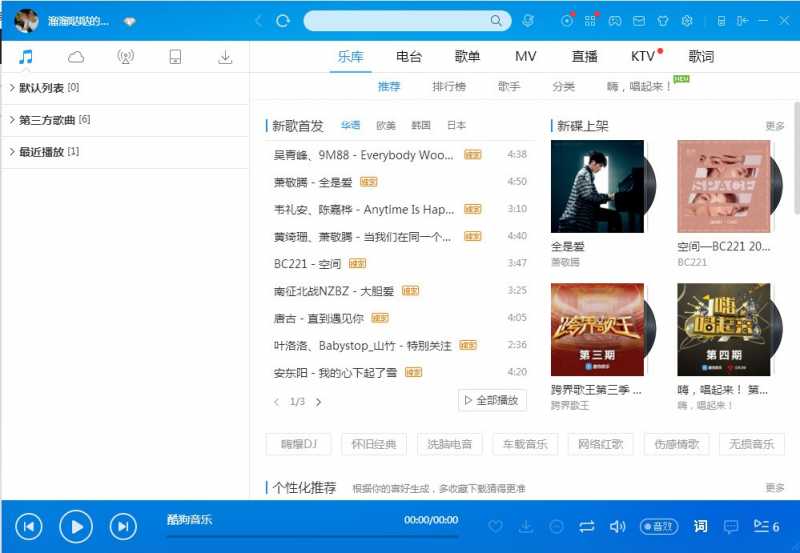800x553 pixels.
Task: Toggle the 音效 sound effect button
Action: pos(659,526)
